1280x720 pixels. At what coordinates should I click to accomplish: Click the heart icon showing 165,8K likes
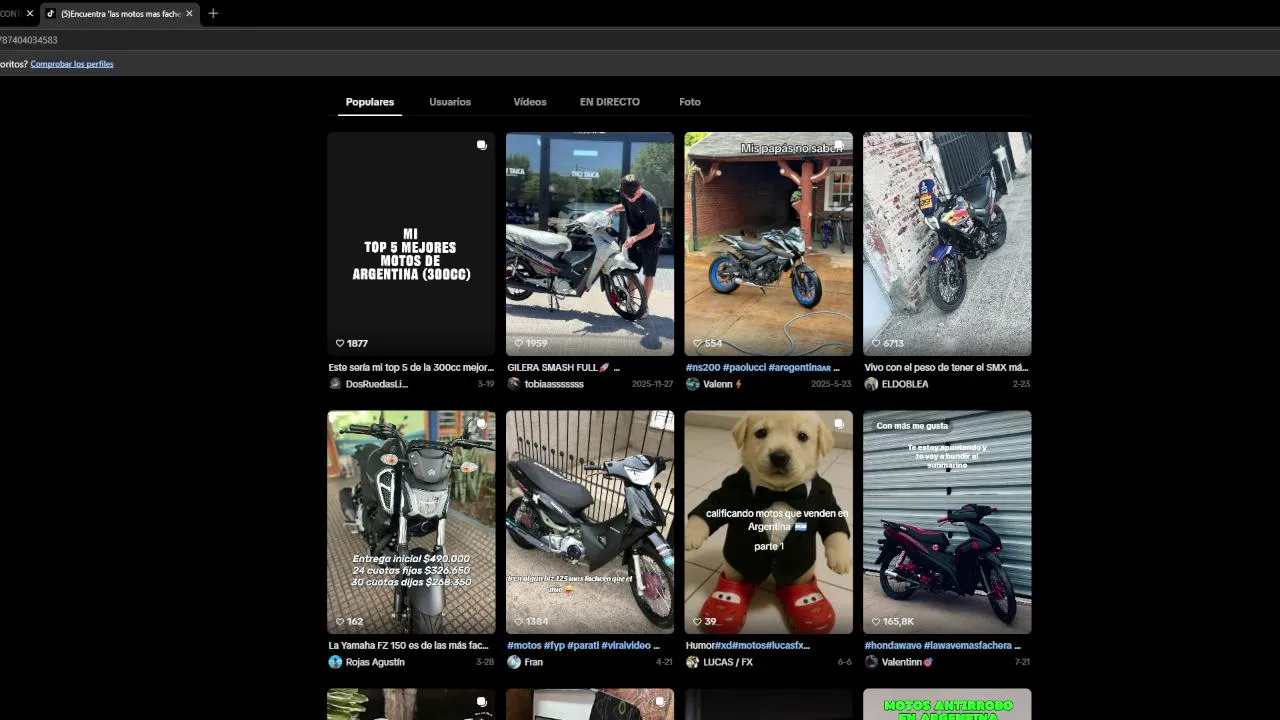877,621
